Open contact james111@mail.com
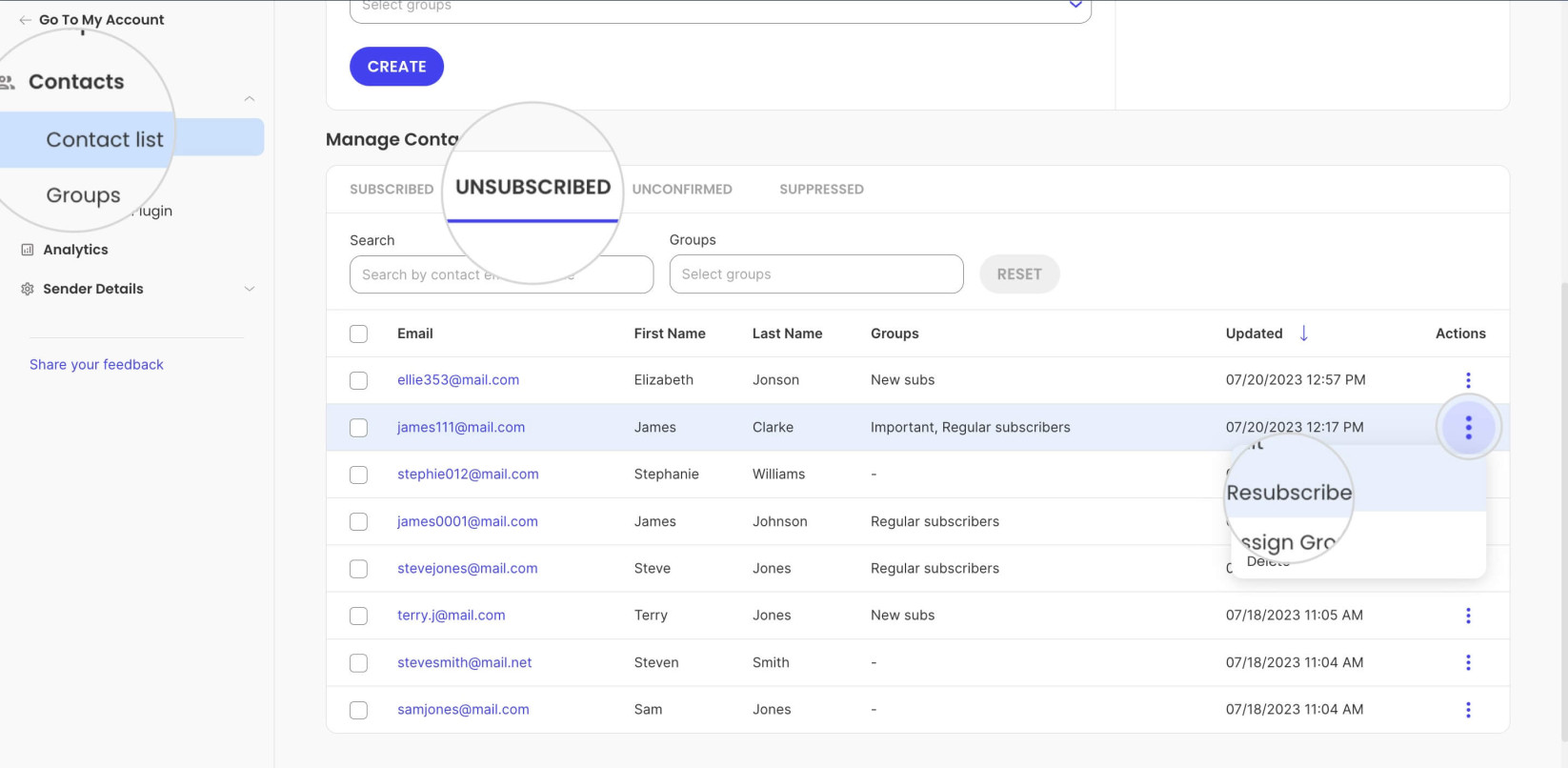 pyautogui.click(x=461, y=428)
